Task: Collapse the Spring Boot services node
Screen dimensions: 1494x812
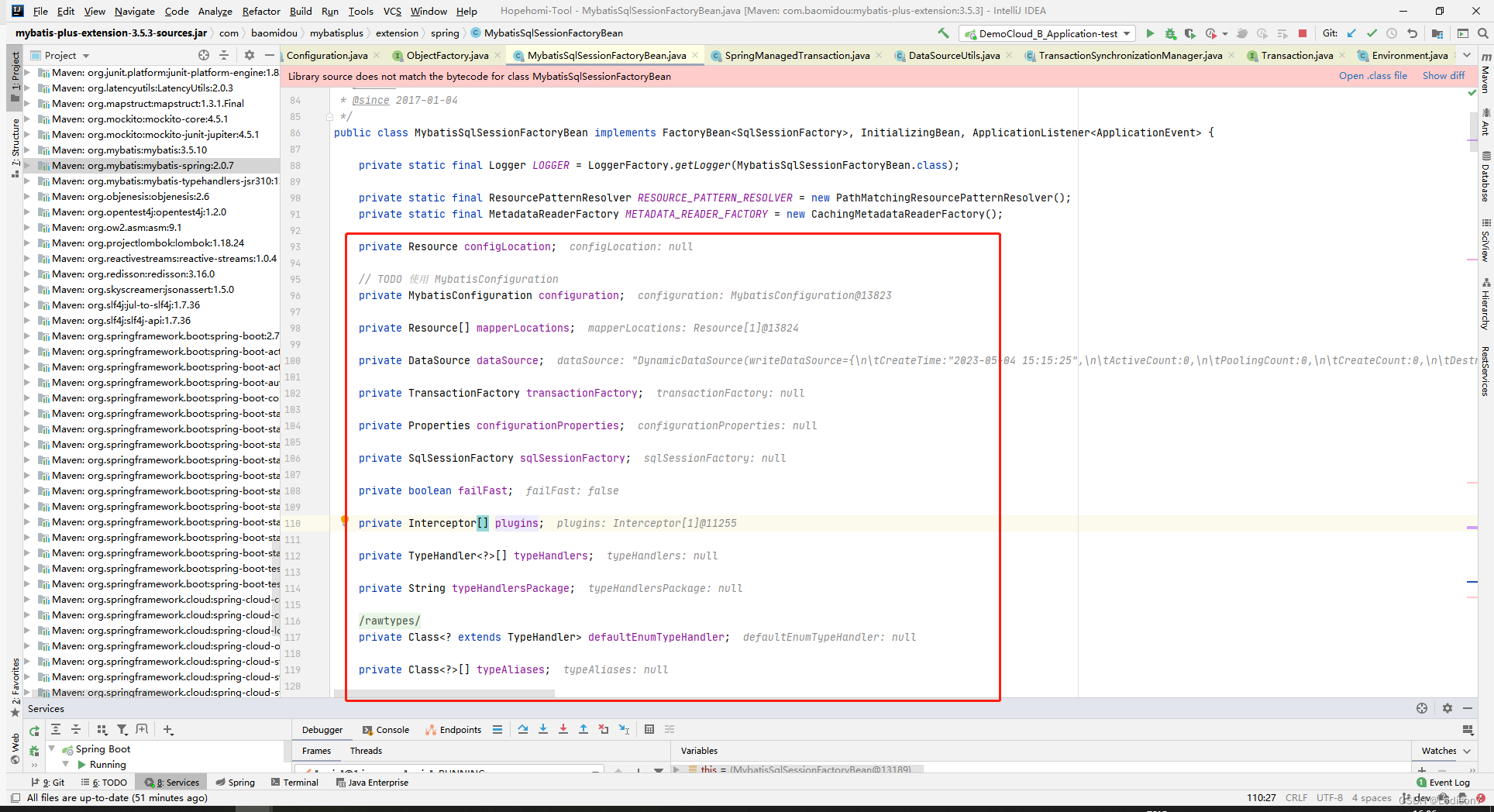Action: (52, 749)
